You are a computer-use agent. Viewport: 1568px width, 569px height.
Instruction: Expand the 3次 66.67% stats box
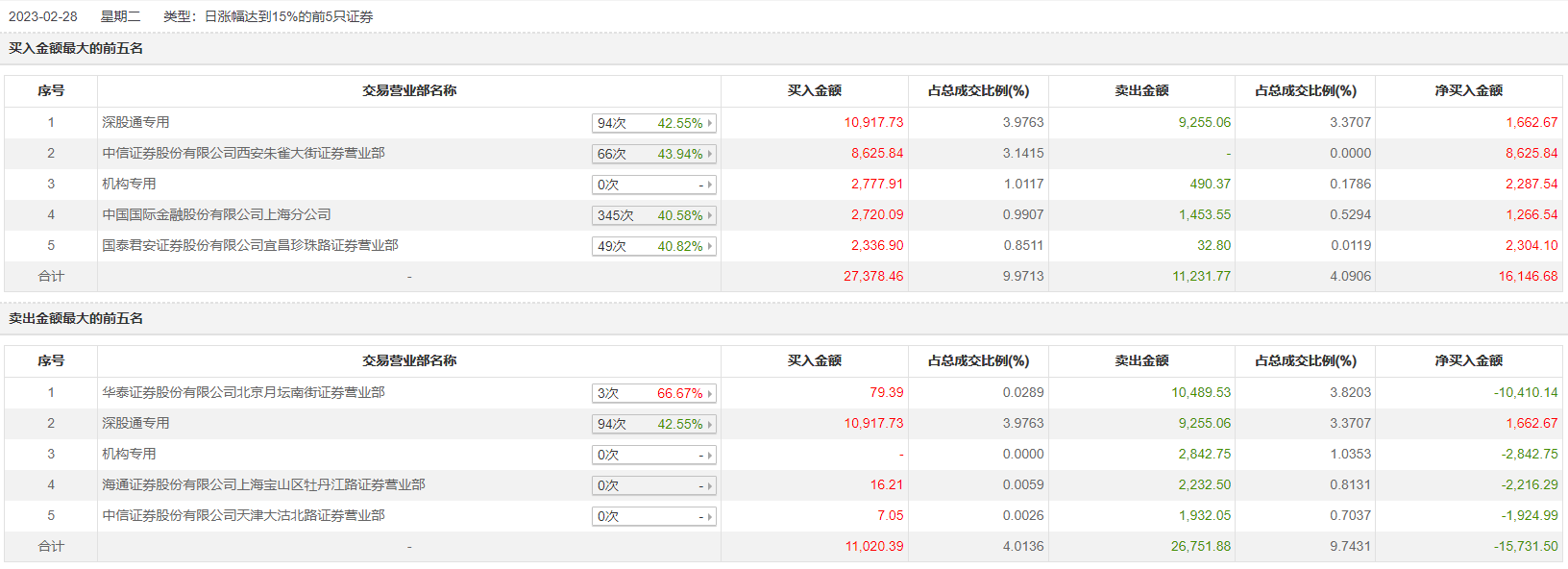[653, 393]
